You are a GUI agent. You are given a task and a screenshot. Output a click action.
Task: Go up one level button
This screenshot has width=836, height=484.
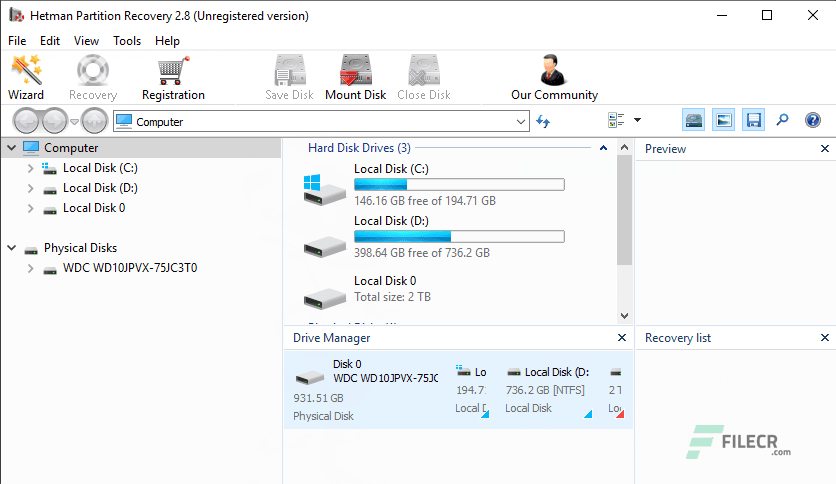click(94, 121)
